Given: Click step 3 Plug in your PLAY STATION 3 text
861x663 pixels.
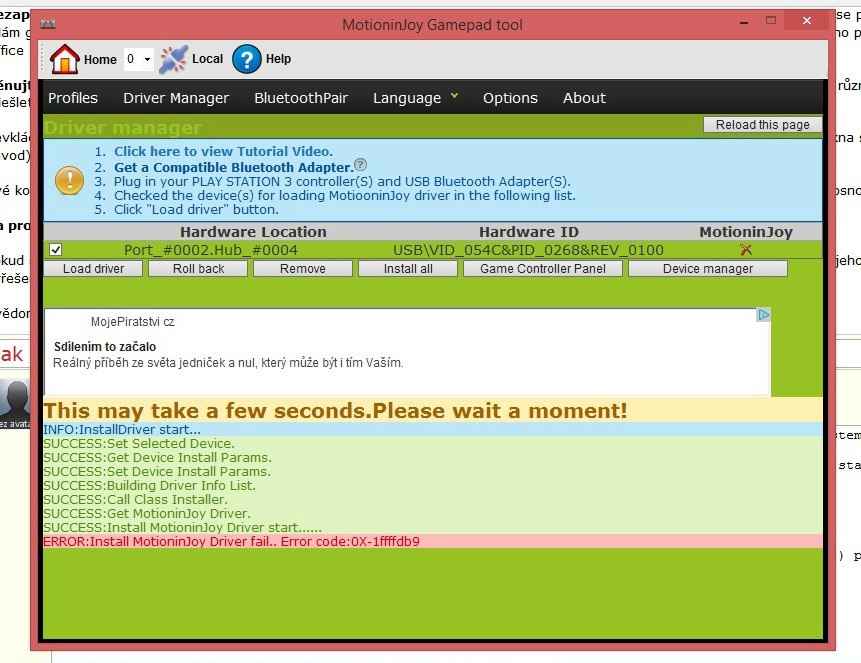Looking at the screenshot, I should [342, 181].
